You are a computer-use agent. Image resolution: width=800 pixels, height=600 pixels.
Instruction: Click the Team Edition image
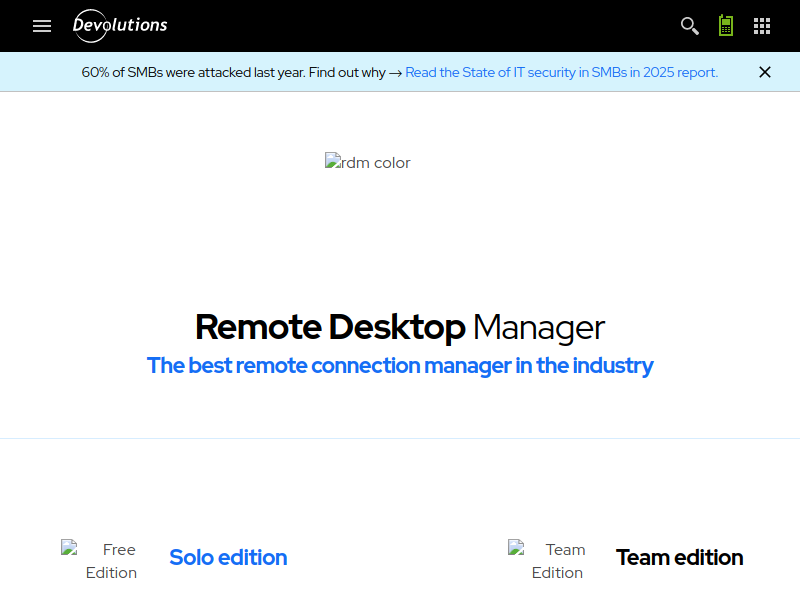tap(547, 560)
